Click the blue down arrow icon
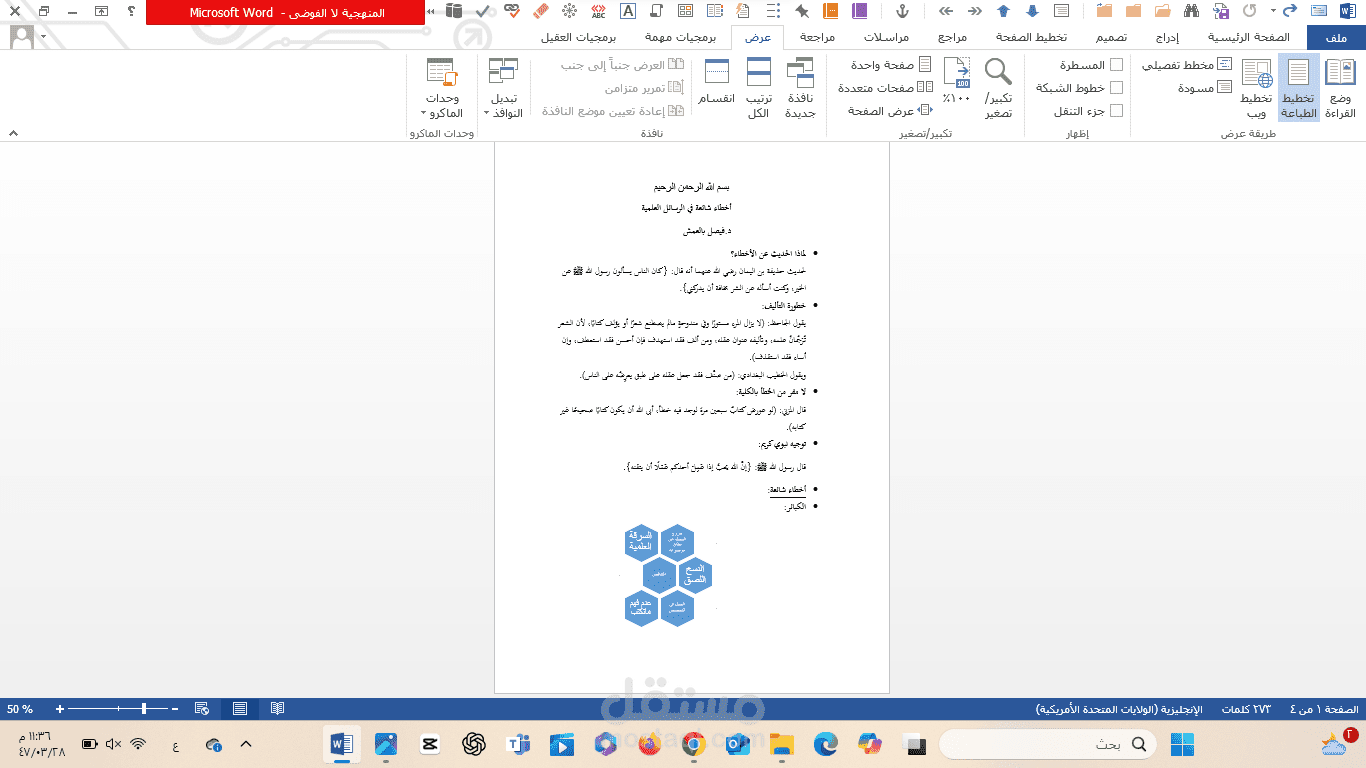Screen dimensions: 1366x768 1032,11
